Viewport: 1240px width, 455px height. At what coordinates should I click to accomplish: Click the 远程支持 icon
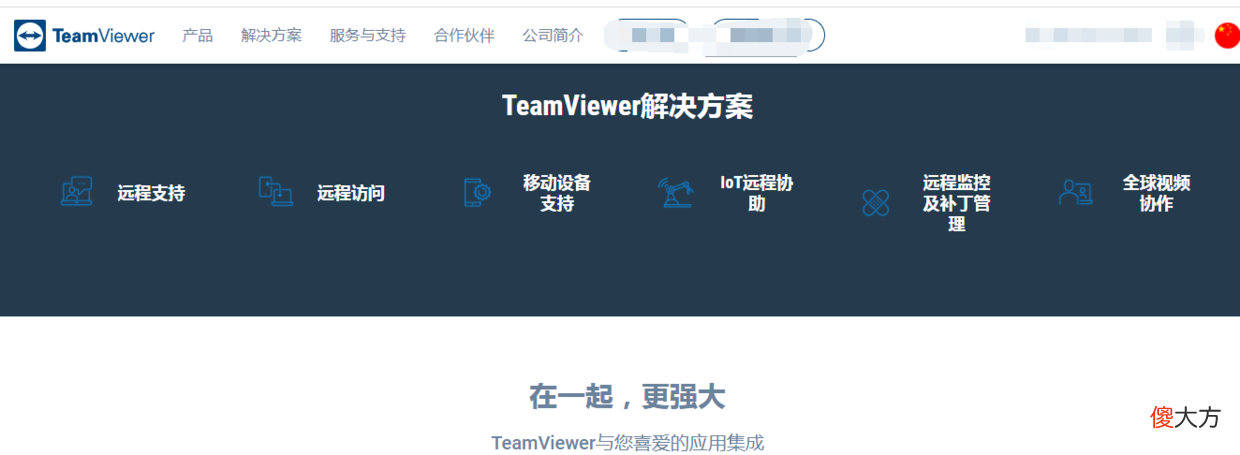coord(76,192)
